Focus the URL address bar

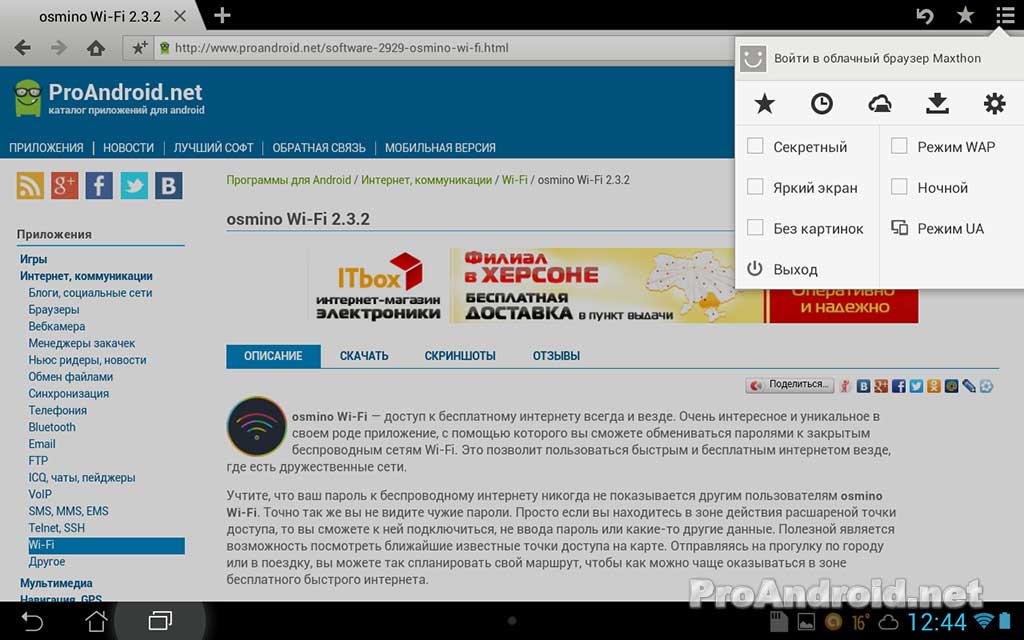(x=444, y=48)
